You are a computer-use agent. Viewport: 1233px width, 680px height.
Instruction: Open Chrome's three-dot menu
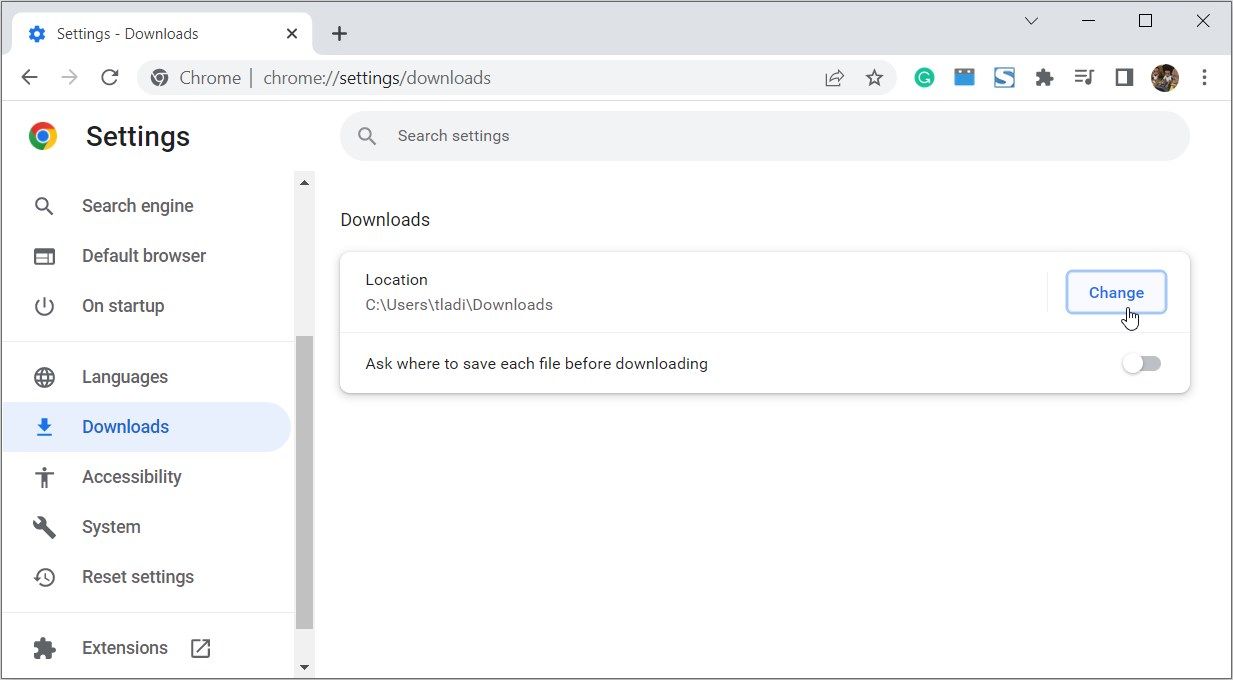(1205, 77)
